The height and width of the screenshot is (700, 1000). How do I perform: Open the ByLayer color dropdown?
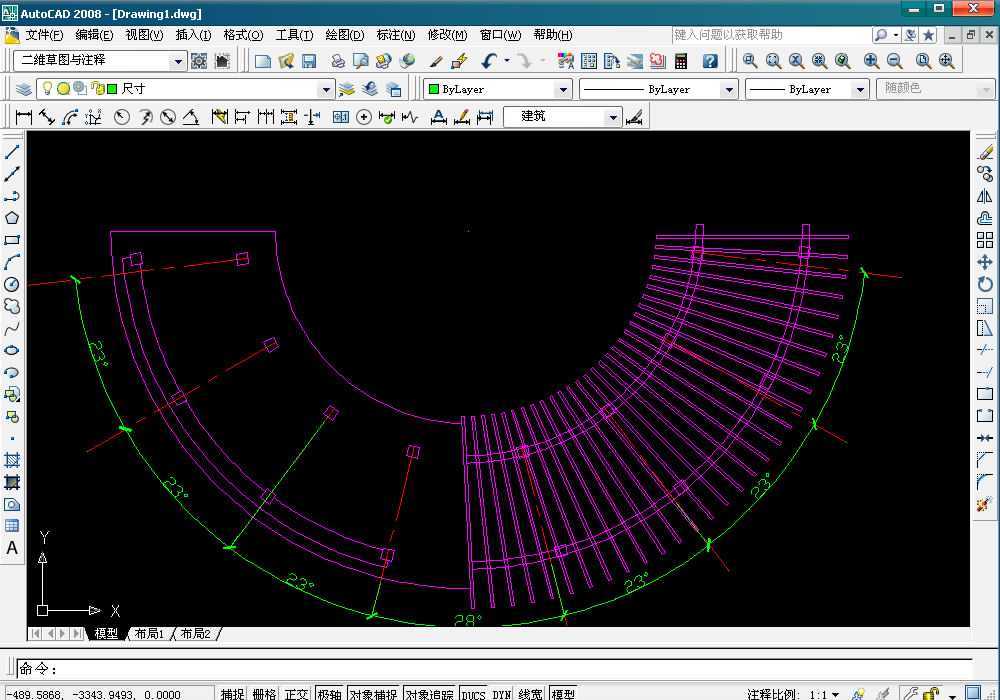(562, 89)
